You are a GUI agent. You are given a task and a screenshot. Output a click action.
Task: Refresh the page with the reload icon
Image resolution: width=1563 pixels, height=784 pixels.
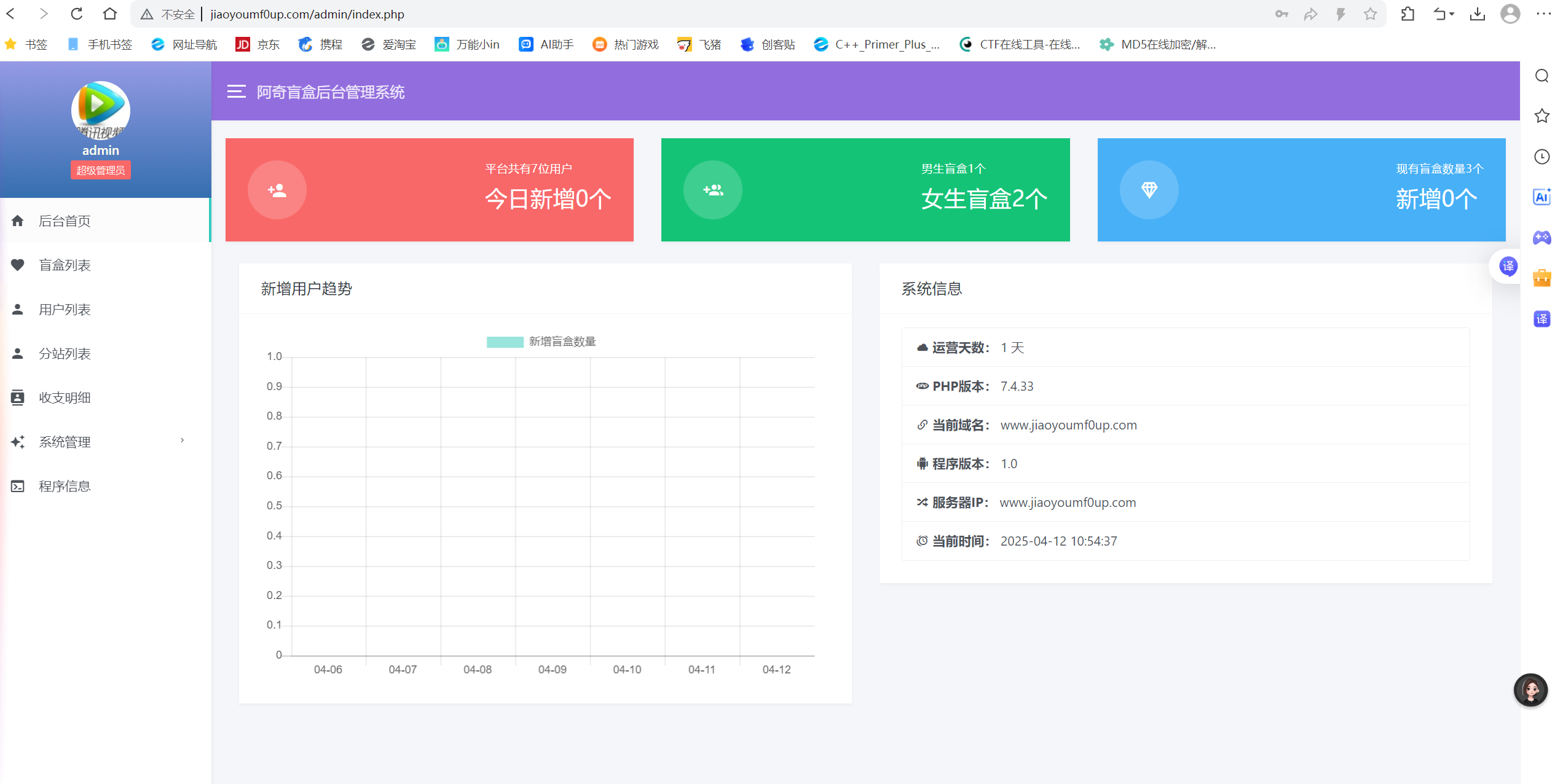[76, 14]
